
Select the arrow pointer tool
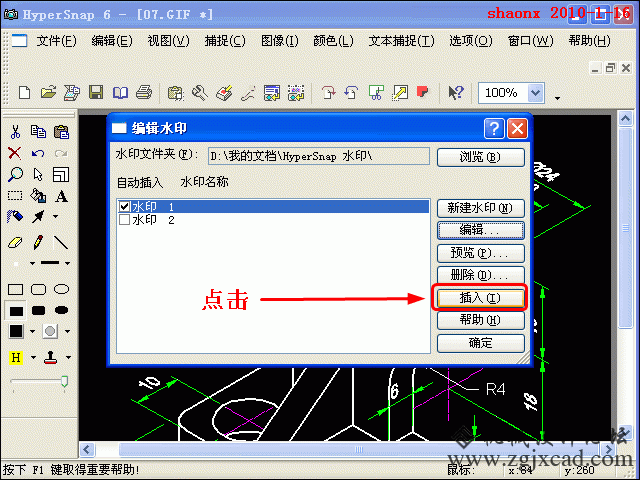[38, 175]
